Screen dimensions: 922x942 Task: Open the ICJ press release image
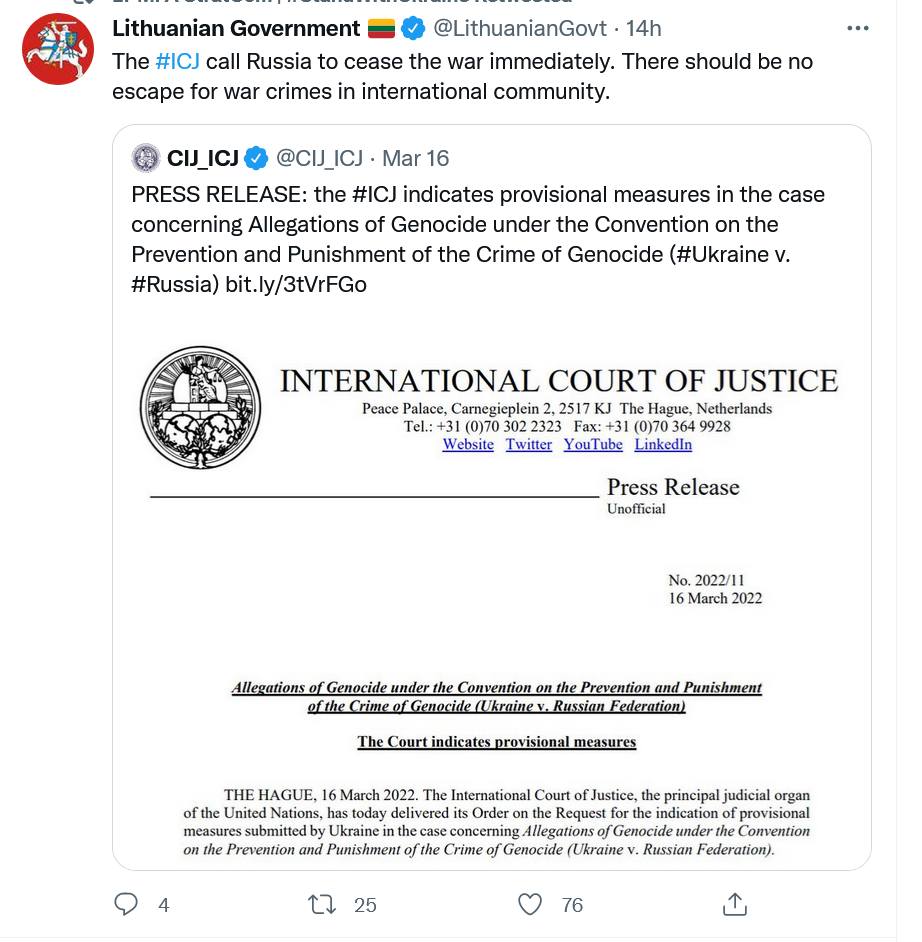tap(492, 590)
